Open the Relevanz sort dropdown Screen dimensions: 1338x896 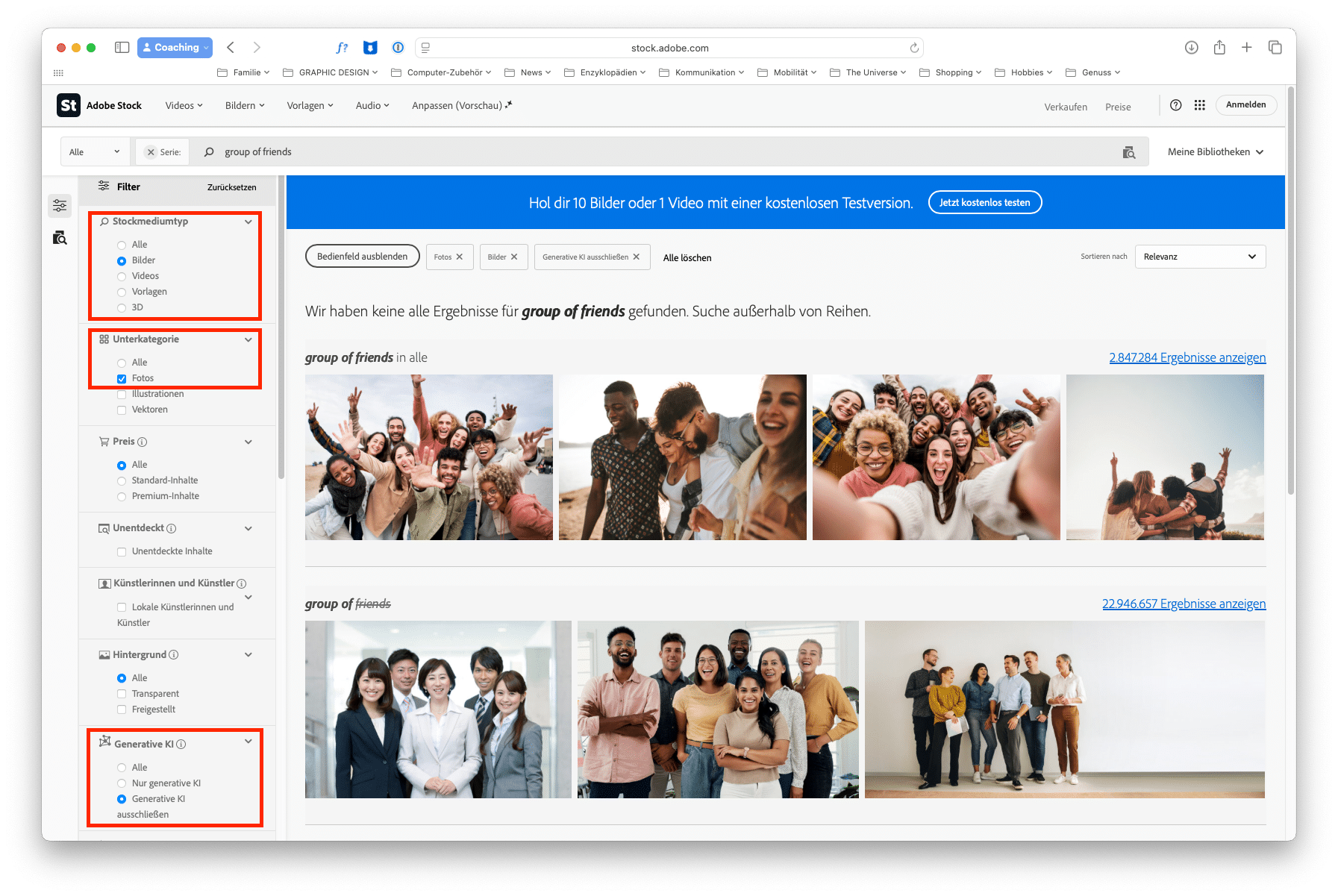(x=1199, y=257)
